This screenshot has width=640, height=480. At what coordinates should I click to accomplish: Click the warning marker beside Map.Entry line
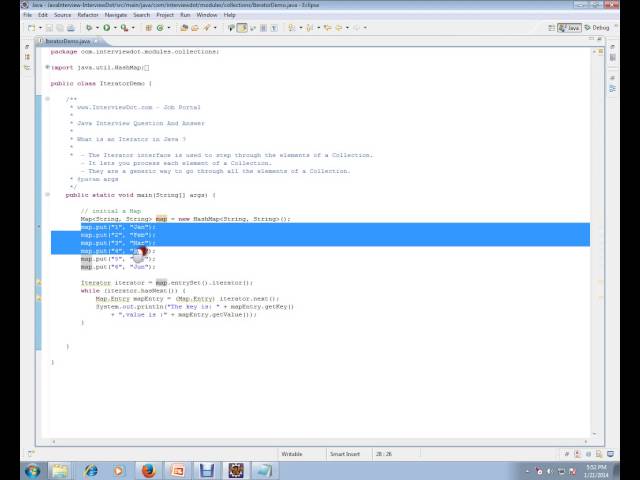(x=39, y=298)
